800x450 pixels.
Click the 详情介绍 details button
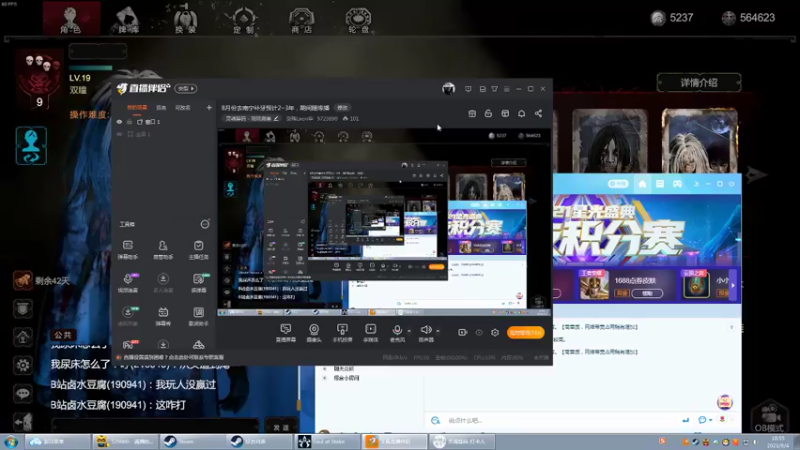[x=699, y=83]
